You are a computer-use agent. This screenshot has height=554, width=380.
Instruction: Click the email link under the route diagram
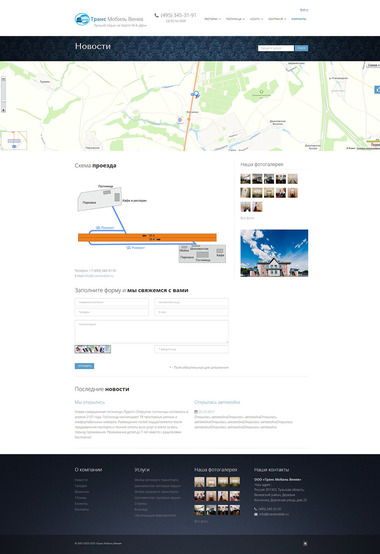[98, 276]
